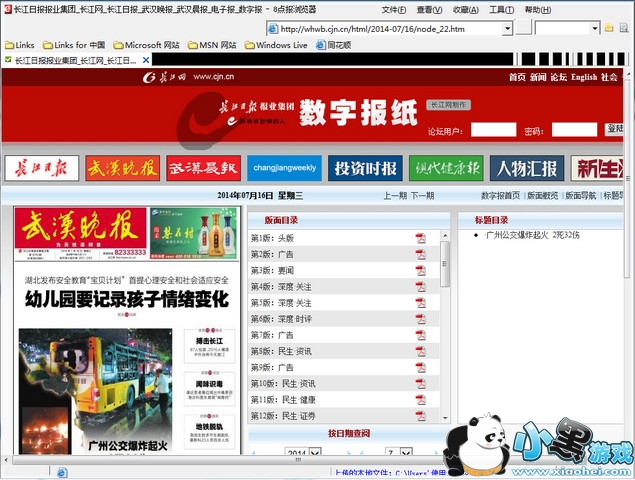Open the changjiangweekly logo

pyautogui.click(x=284, y=168)
